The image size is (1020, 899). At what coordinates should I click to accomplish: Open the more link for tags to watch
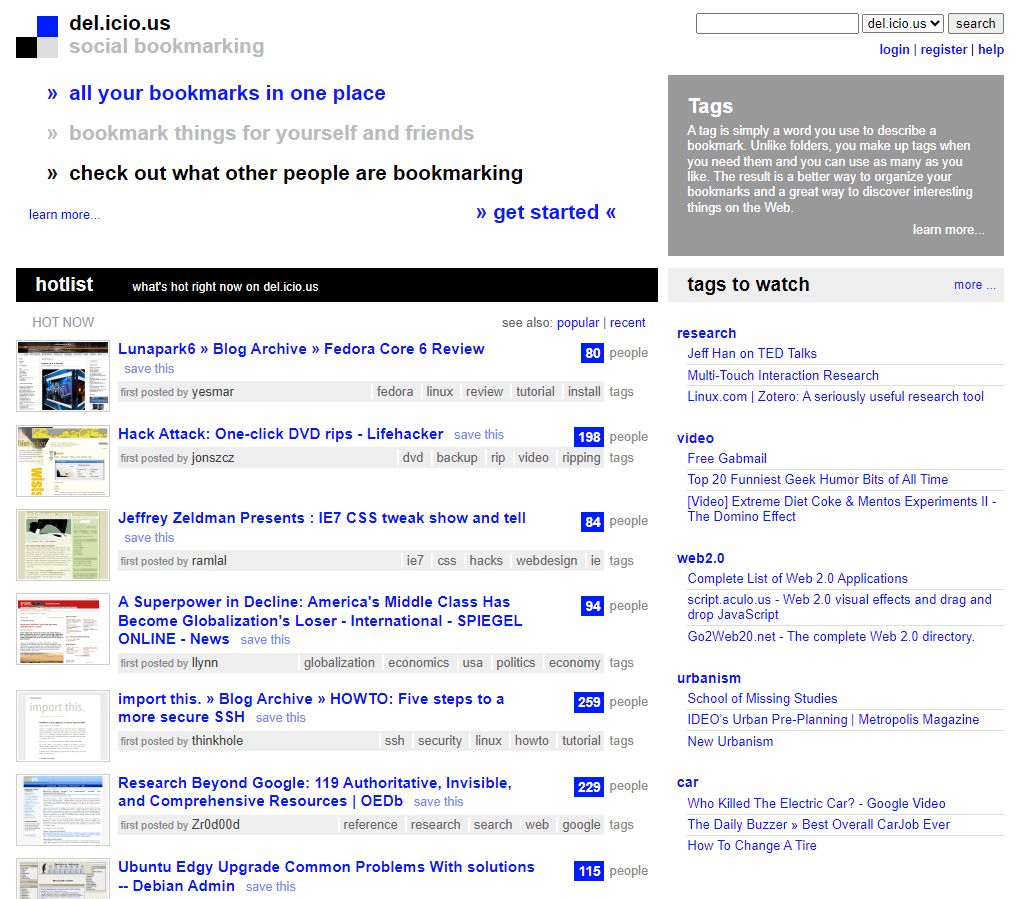[x=974, y=285]
